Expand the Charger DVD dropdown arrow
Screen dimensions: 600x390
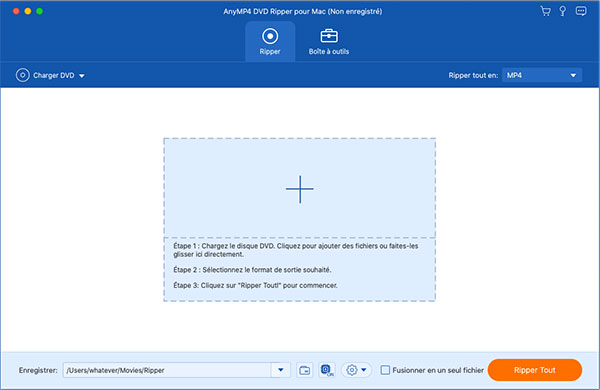click(82, 76)
